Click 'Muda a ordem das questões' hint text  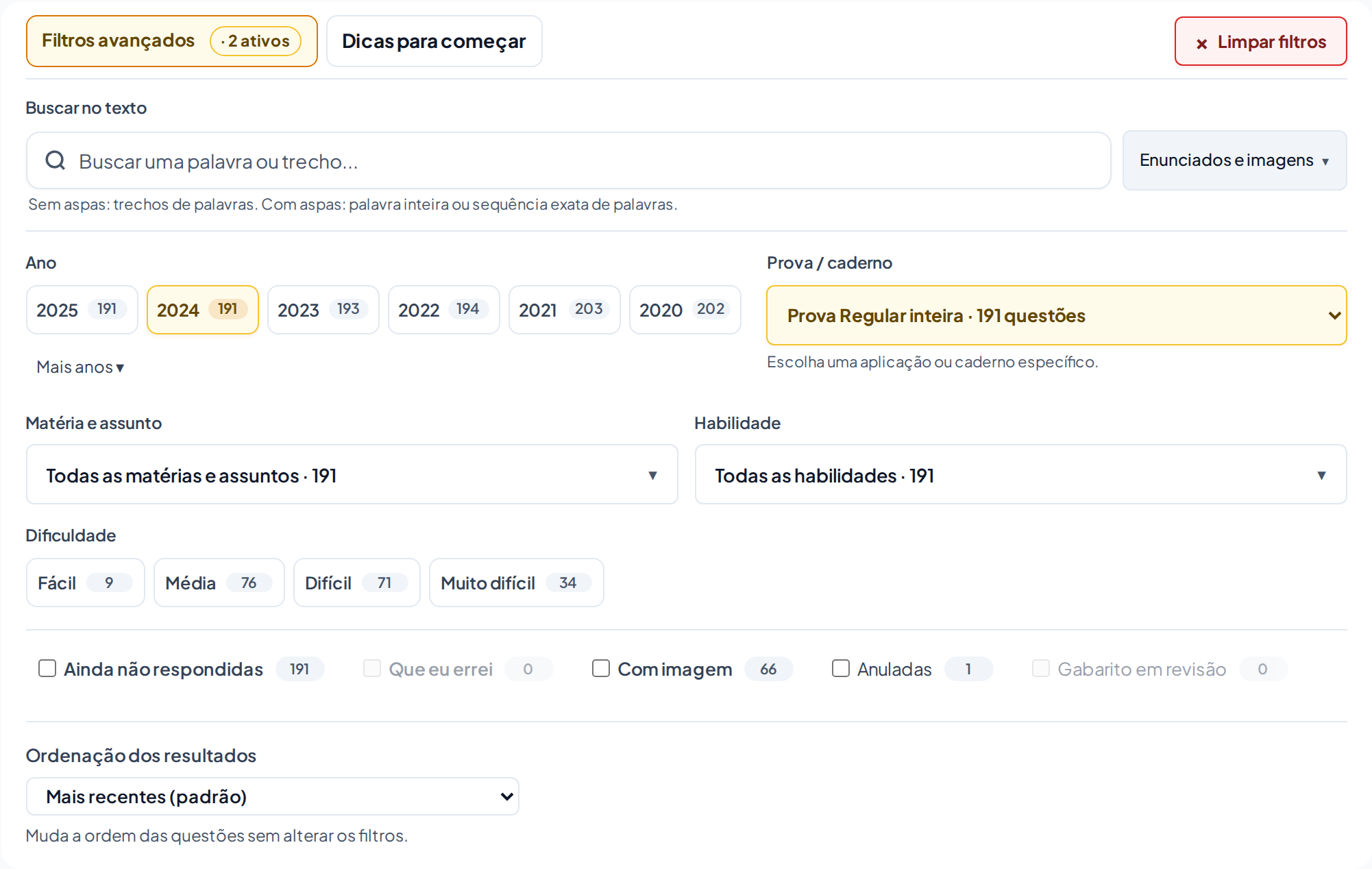click(x=217, y=835)
